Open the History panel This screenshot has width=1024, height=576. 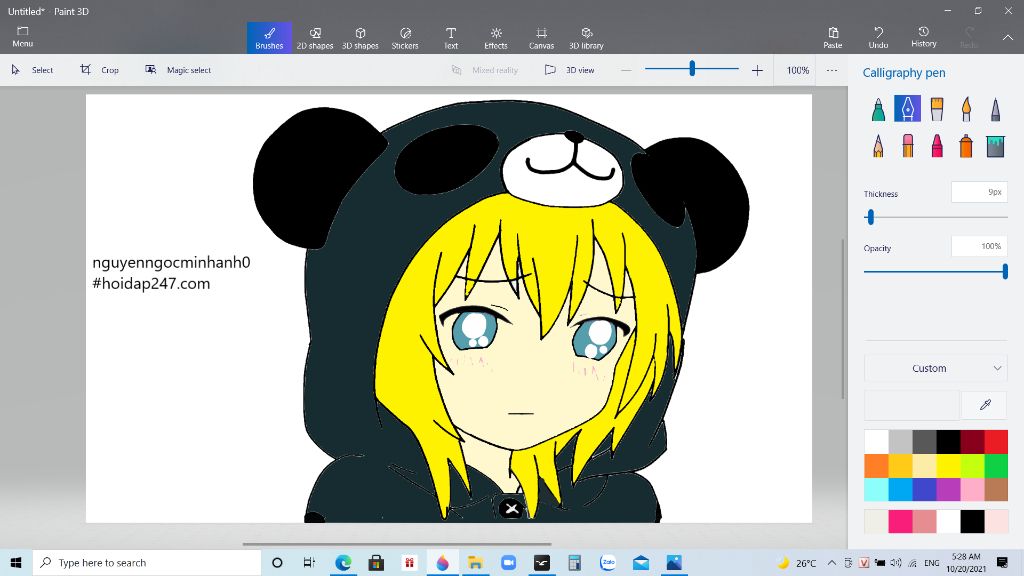pos(923,38)
